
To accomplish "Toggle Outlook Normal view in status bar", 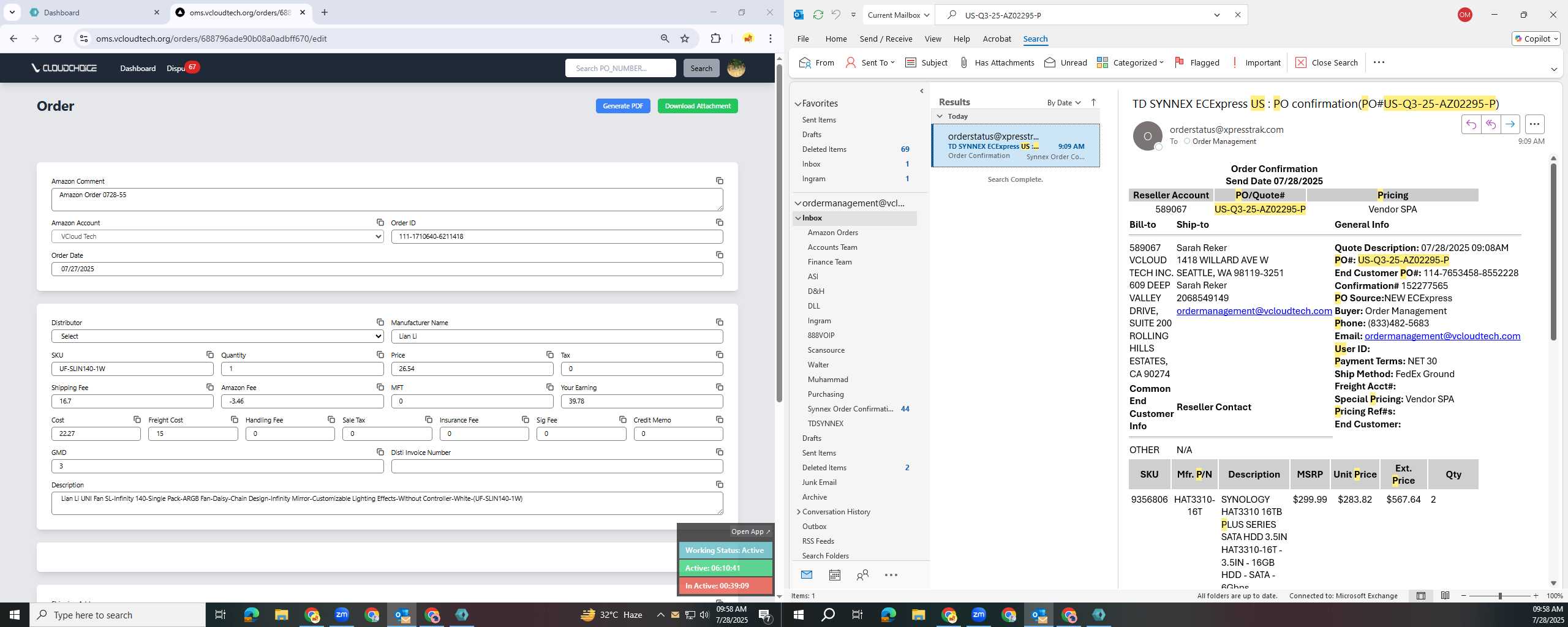I will [x=1421, y=596].
